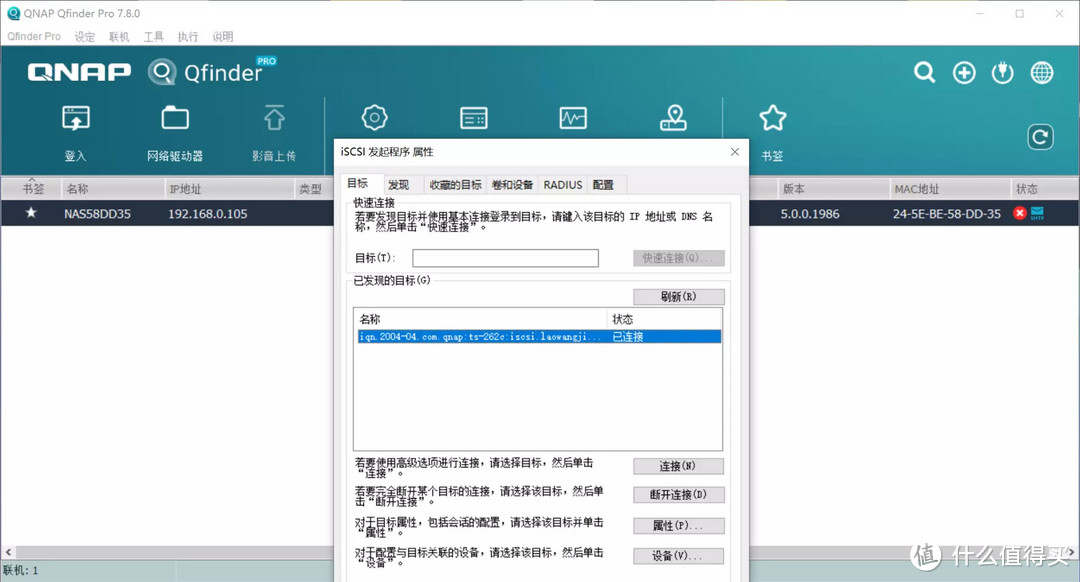Sort by 书签 column in Qfinder list
Image resolution: width=1080 pixels, height=582 pixels.
[32, 189]
